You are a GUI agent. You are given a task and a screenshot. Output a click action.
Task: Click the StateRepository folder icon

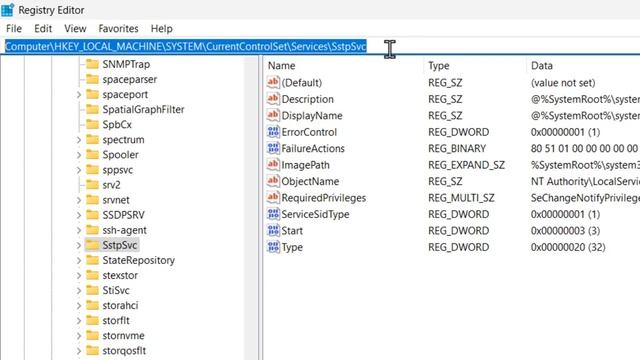coord(92,260)
